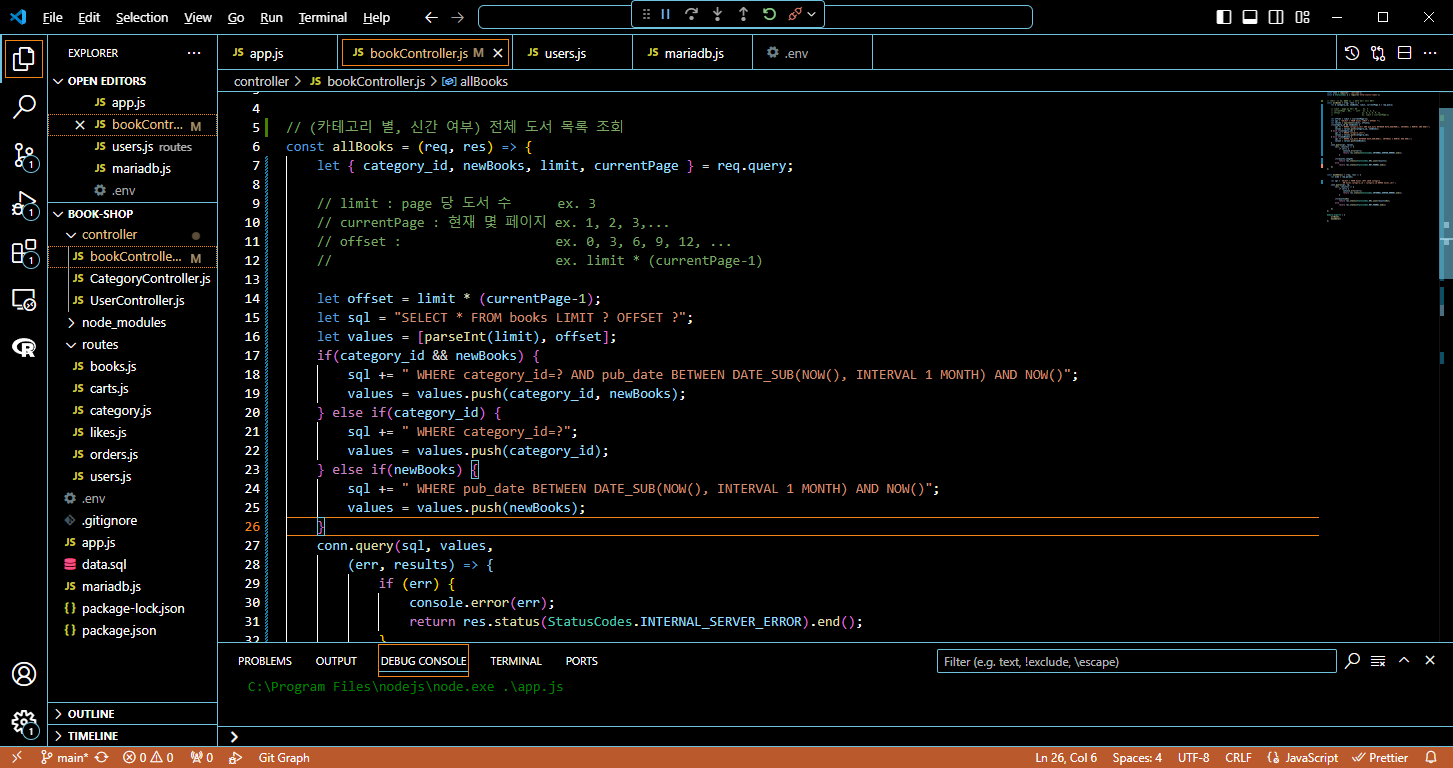Screen dimensions: 1453x768
Task: Open the Explorer view in the activity bar
Action: point(24,58)
